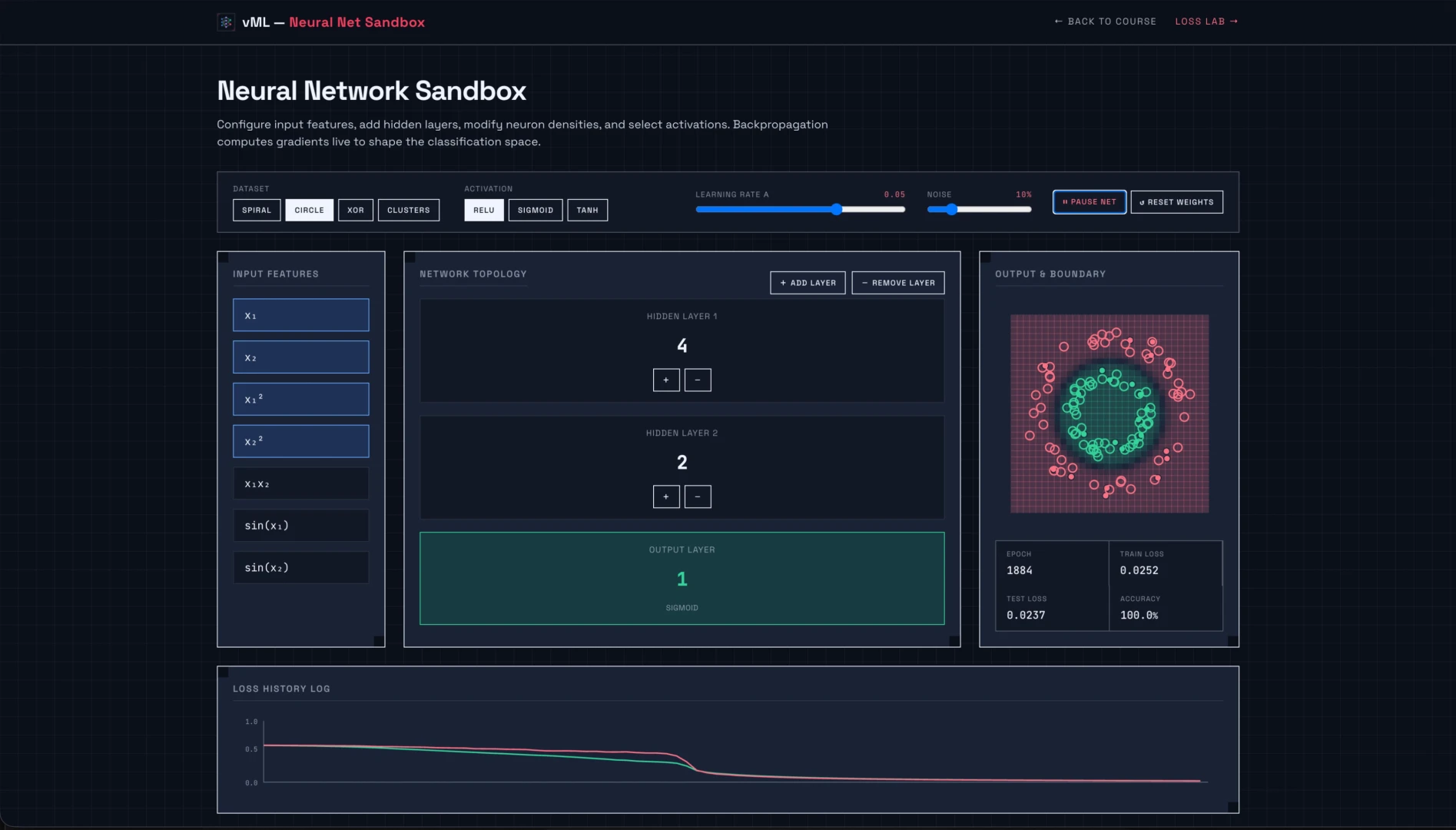The width and height of the screenshot is (1456, 830).
Task: Click the vML logo icon
Action: coord(226,22)
